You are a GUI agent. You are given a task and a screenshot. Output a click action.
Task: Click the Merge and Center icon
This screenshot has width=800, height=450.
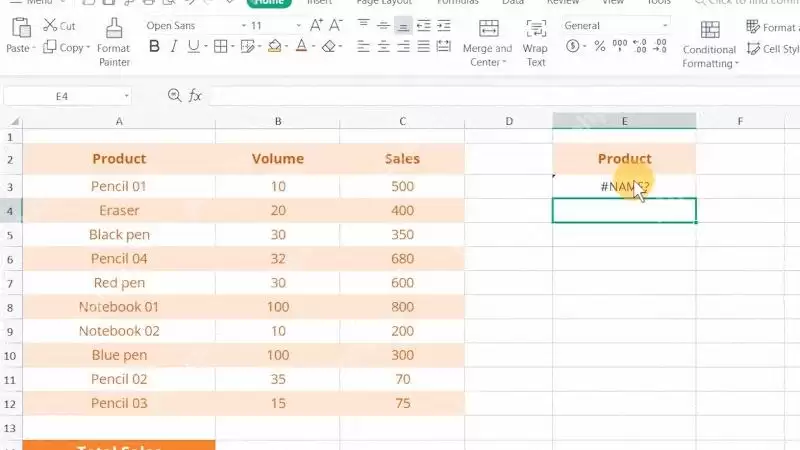pos(489,29)
